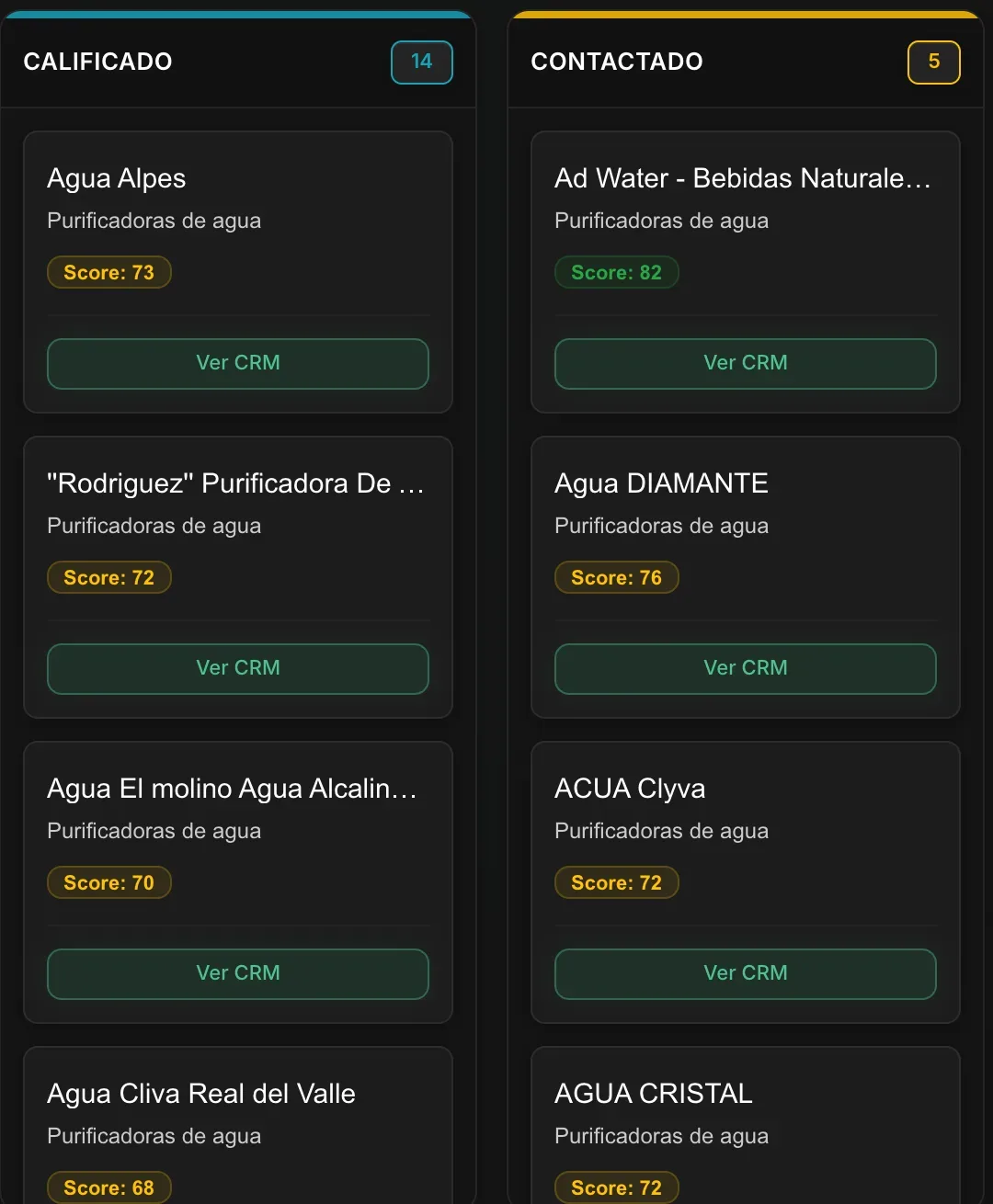Viewport: 993px width, 1204px height.
Task: Open Ver CRM for Agua El molino
Action: (238, 973)
